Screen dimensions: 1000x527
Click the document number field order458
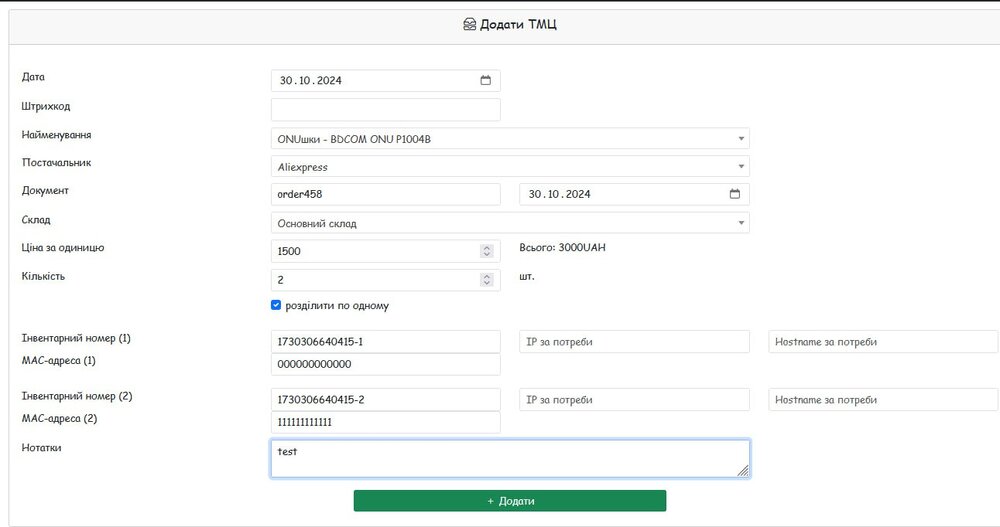pos(385,194)
